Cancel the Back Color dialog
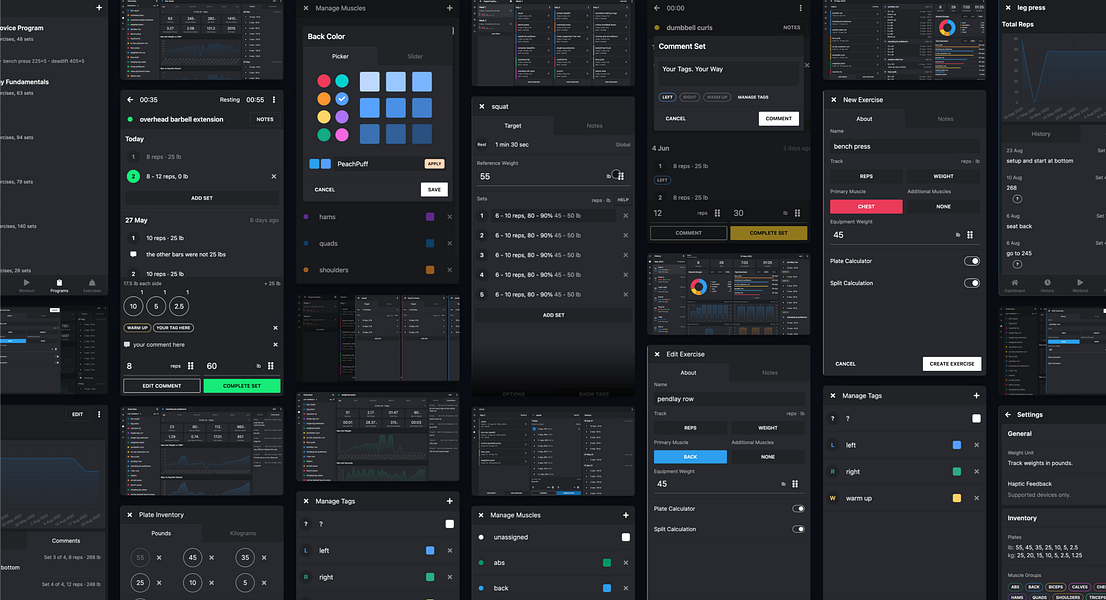 coord(324,190)
